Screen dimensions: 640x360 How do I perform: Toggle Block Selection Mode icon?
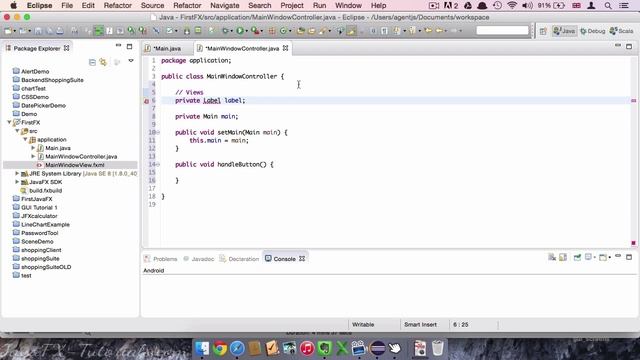coord(373,31)
